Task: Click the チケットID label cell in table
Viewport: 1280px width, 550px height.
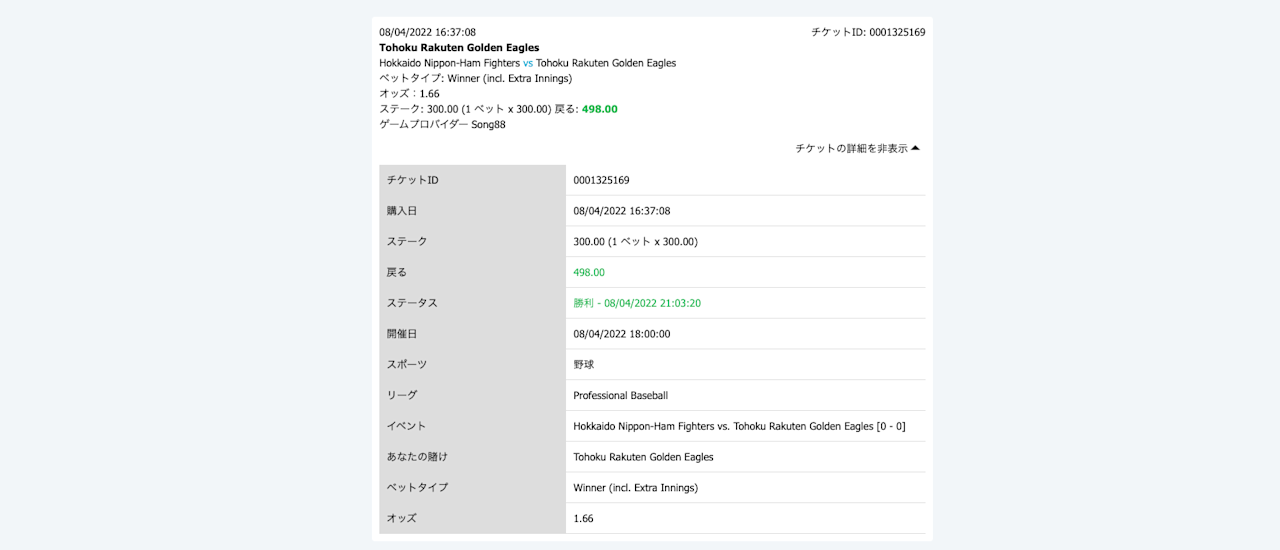Action: click(472, 180)
